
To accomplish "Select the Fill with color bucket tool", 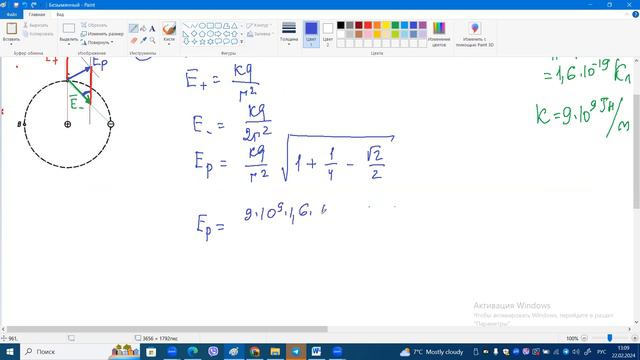I will coord(143,29).
